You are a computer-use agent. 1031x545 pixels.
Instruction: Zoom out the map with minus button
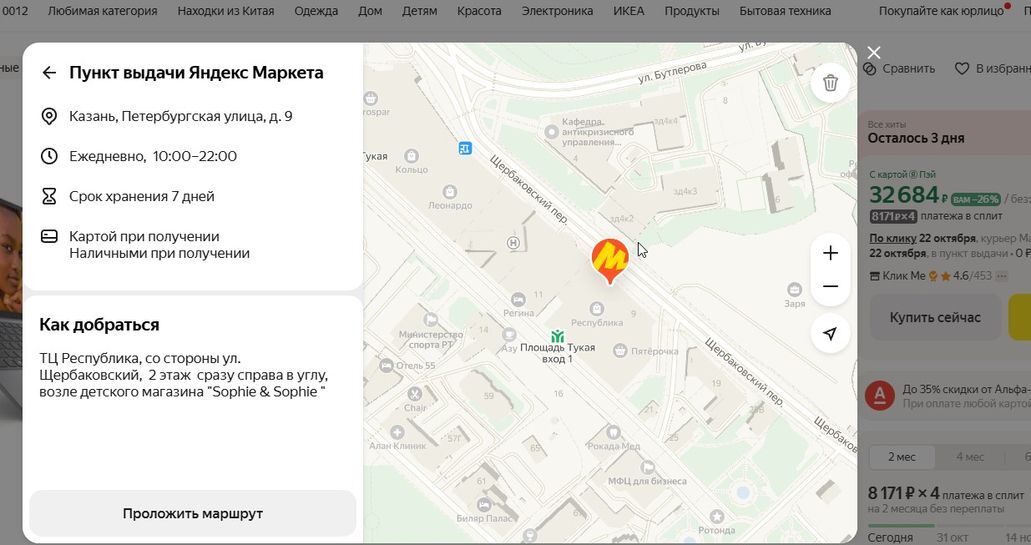[830, 287]
